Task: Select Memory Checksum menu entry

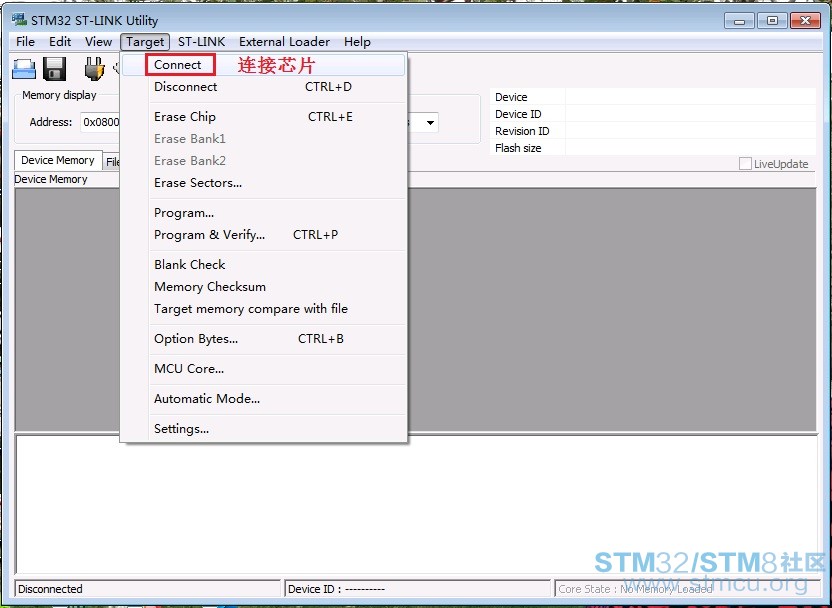Action: (264, 287)
